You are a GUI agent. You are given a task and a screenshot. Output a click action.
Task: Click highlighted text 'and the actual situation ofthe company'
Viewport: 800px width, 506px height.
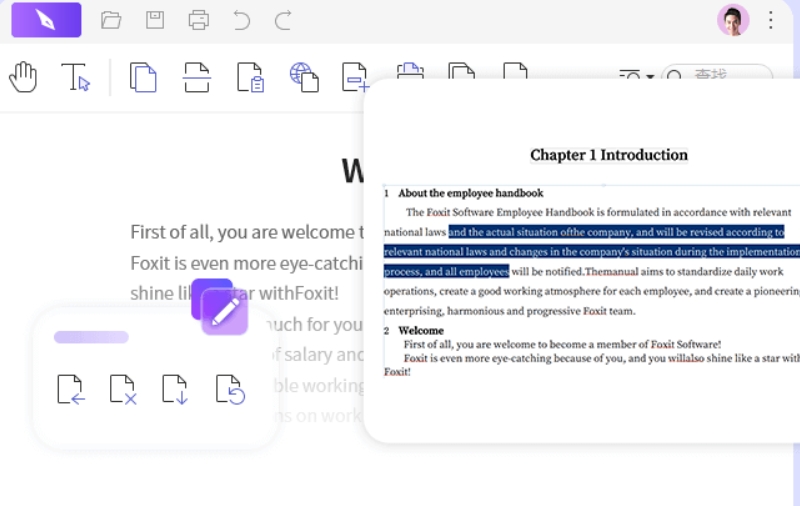tap(541, 232)
